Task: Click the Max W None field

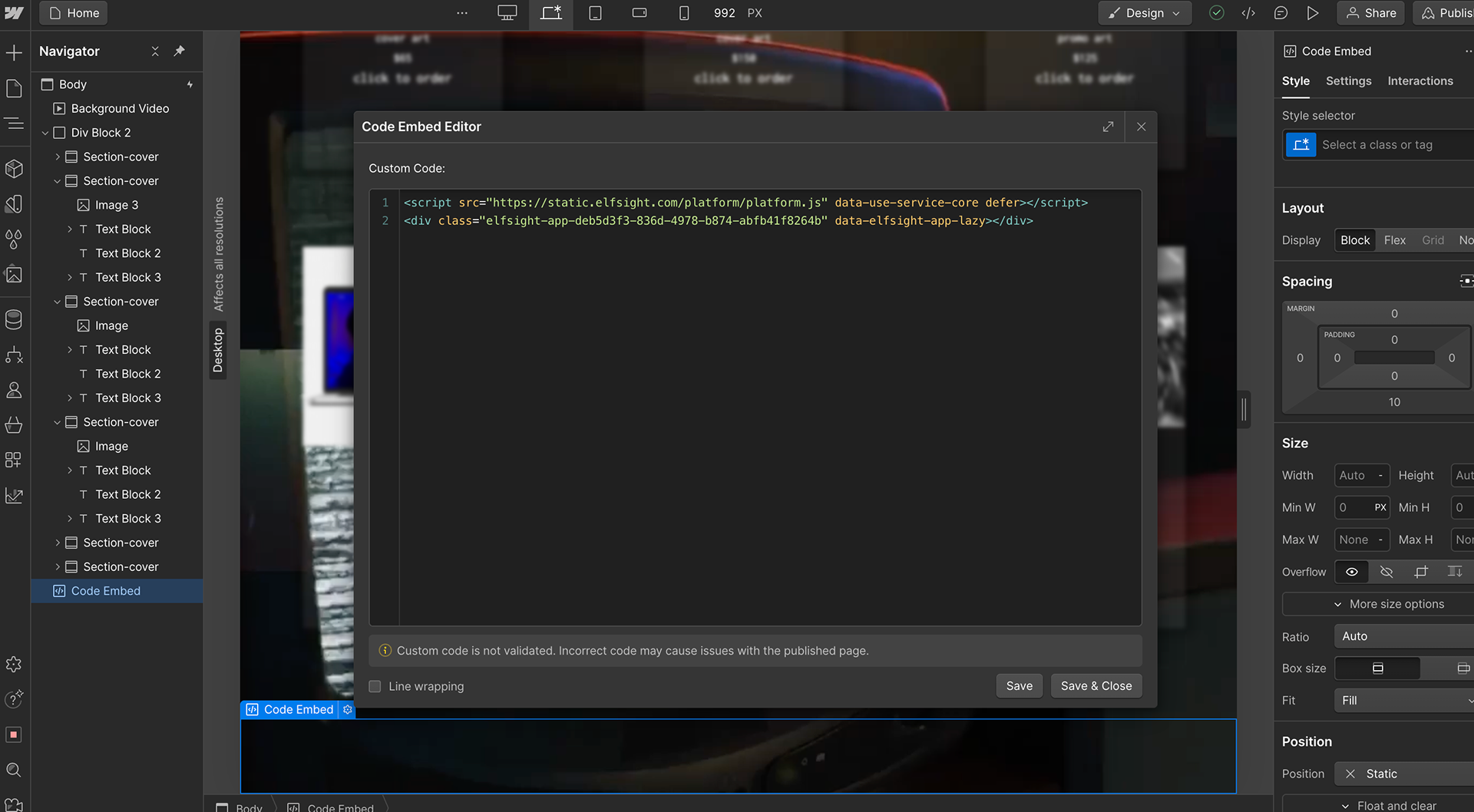Action: pyautogui.click(x=1361, y=540)
